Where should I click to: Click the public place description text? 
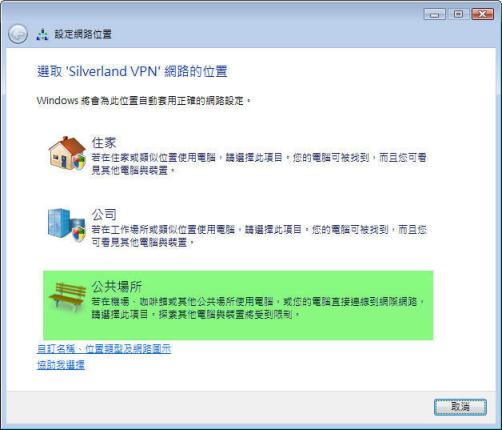point(258,308)
